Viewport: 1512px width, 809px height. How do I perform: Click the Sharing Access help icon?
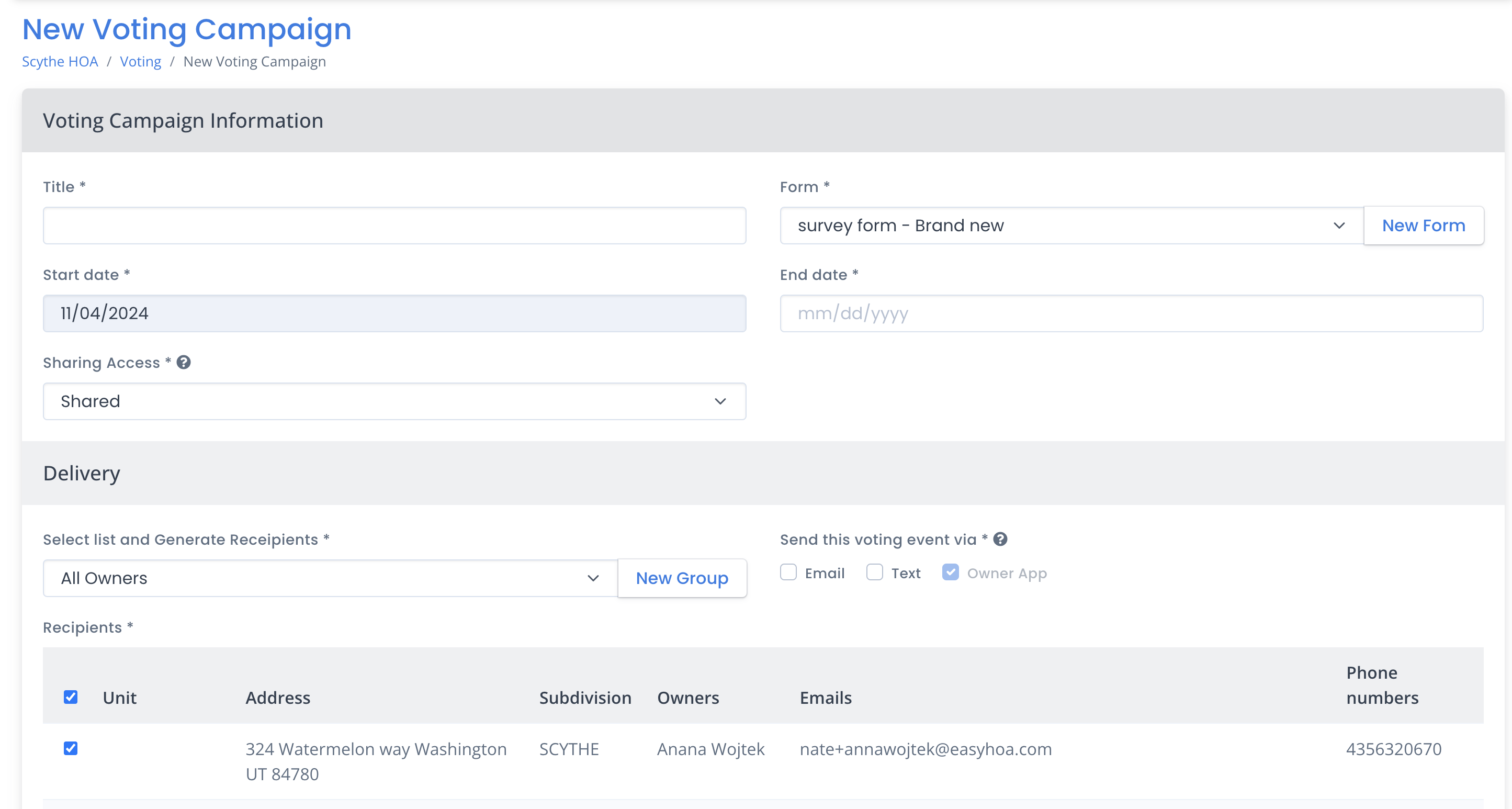pyautogui.click(x=184, y=362)
